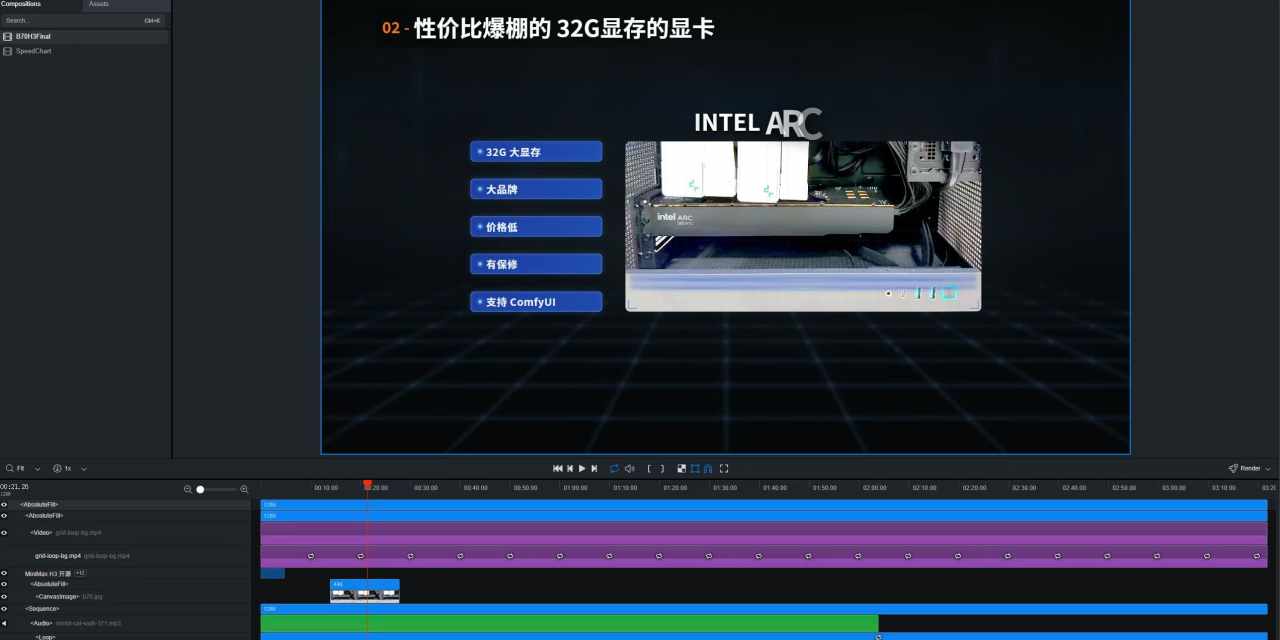Adjust the timeline zoom slider handle

click(x=200, y=489)
